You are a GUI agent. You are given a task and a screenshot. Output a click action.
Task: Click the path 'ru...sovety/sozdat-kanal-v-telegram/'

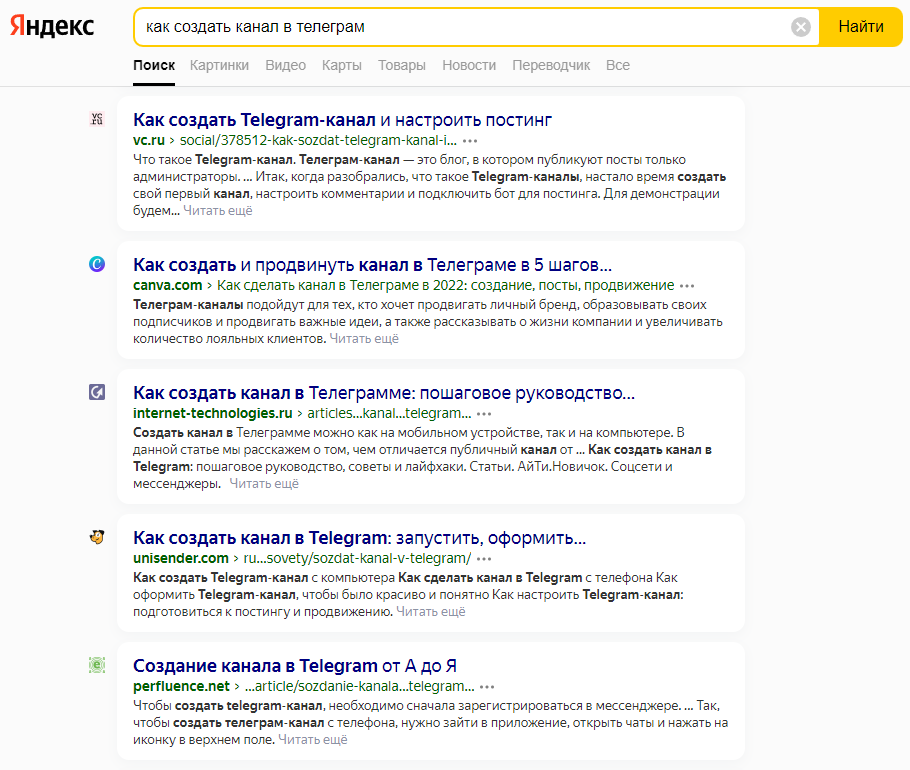(x=357, y=558)
